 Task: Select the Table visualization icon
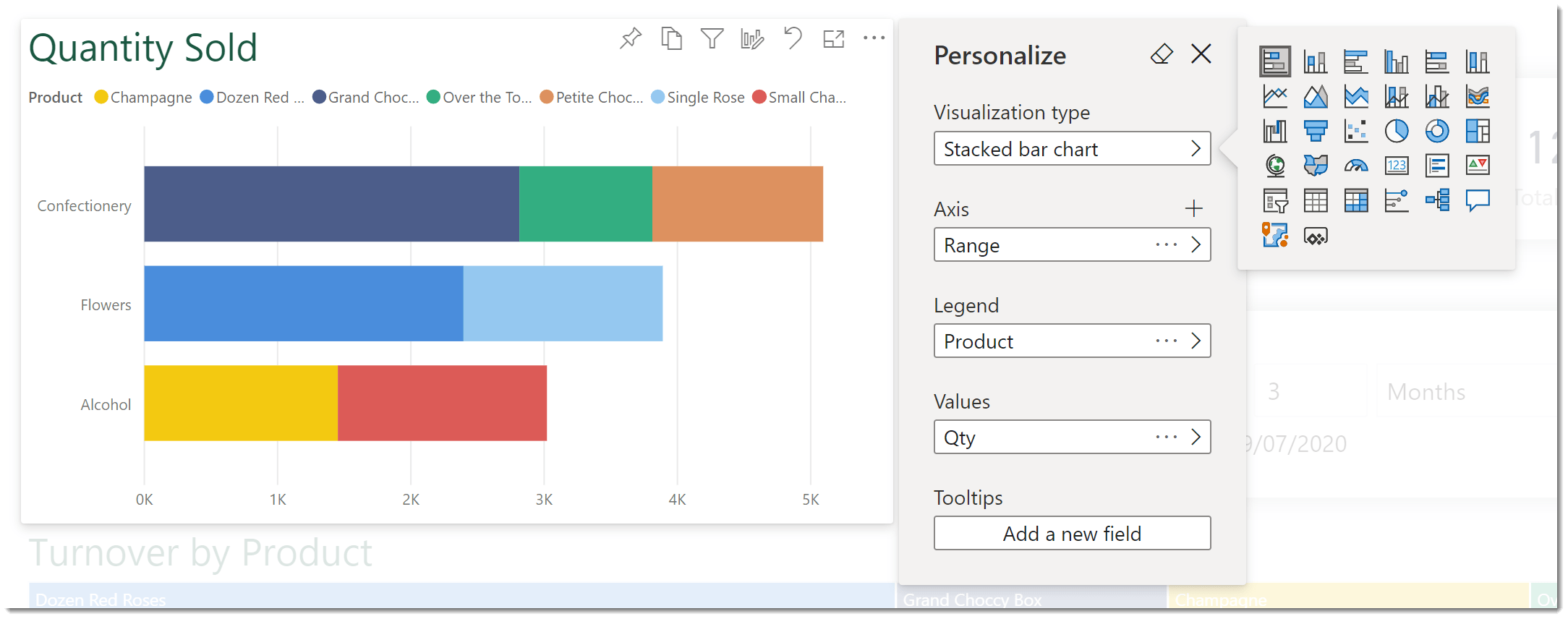coord(1316,200)
